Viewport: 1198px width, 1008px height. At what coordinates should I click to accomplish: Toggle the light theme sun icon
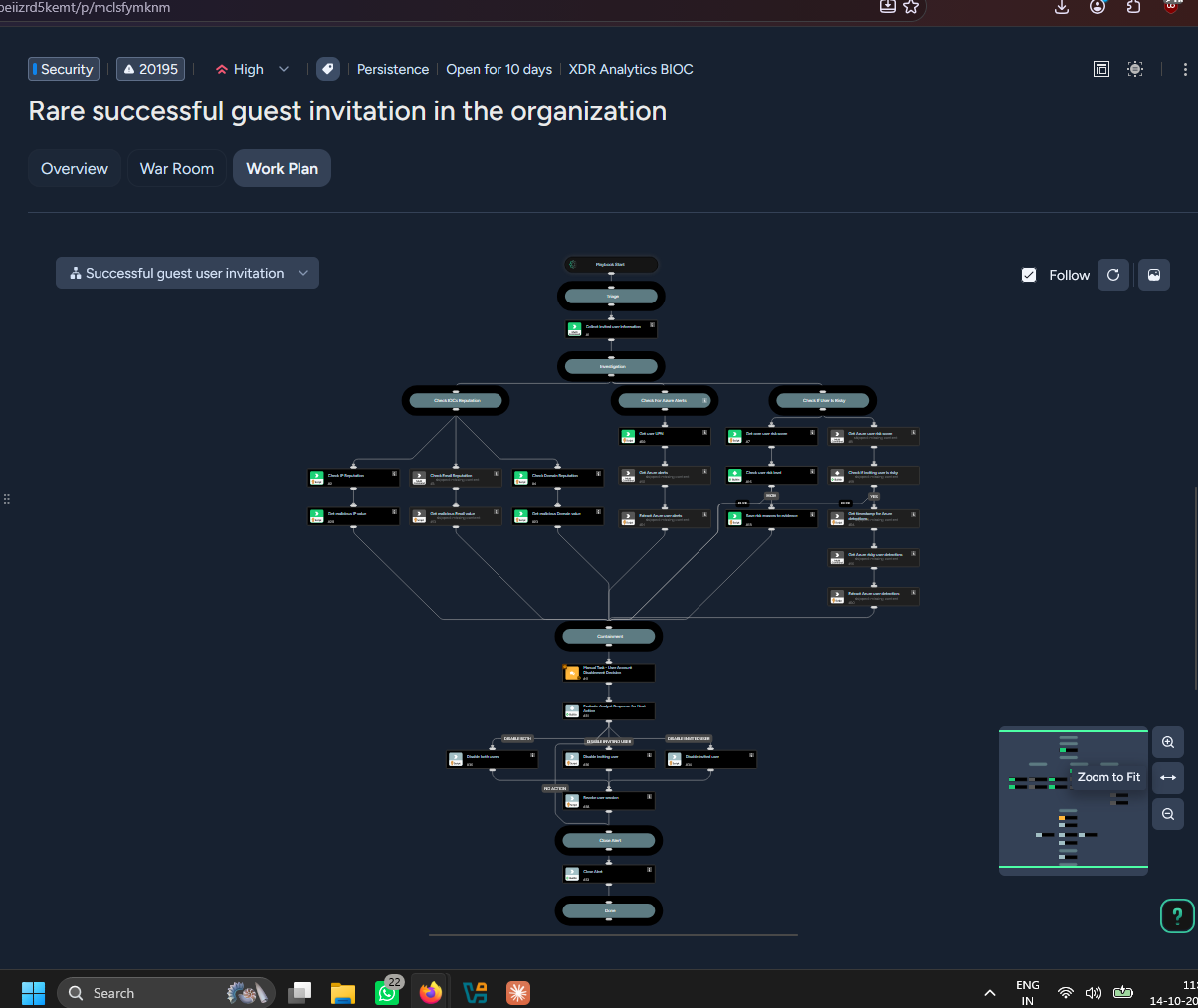tap(1135, 69)
